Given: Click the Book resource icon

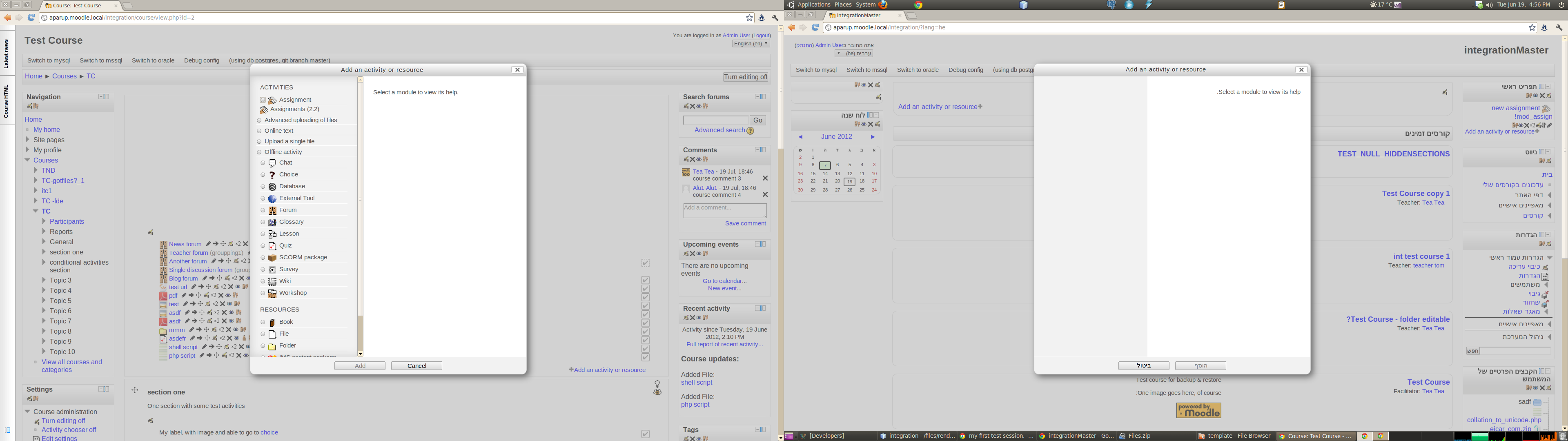Looking at the screenshot, I should 272,322.
